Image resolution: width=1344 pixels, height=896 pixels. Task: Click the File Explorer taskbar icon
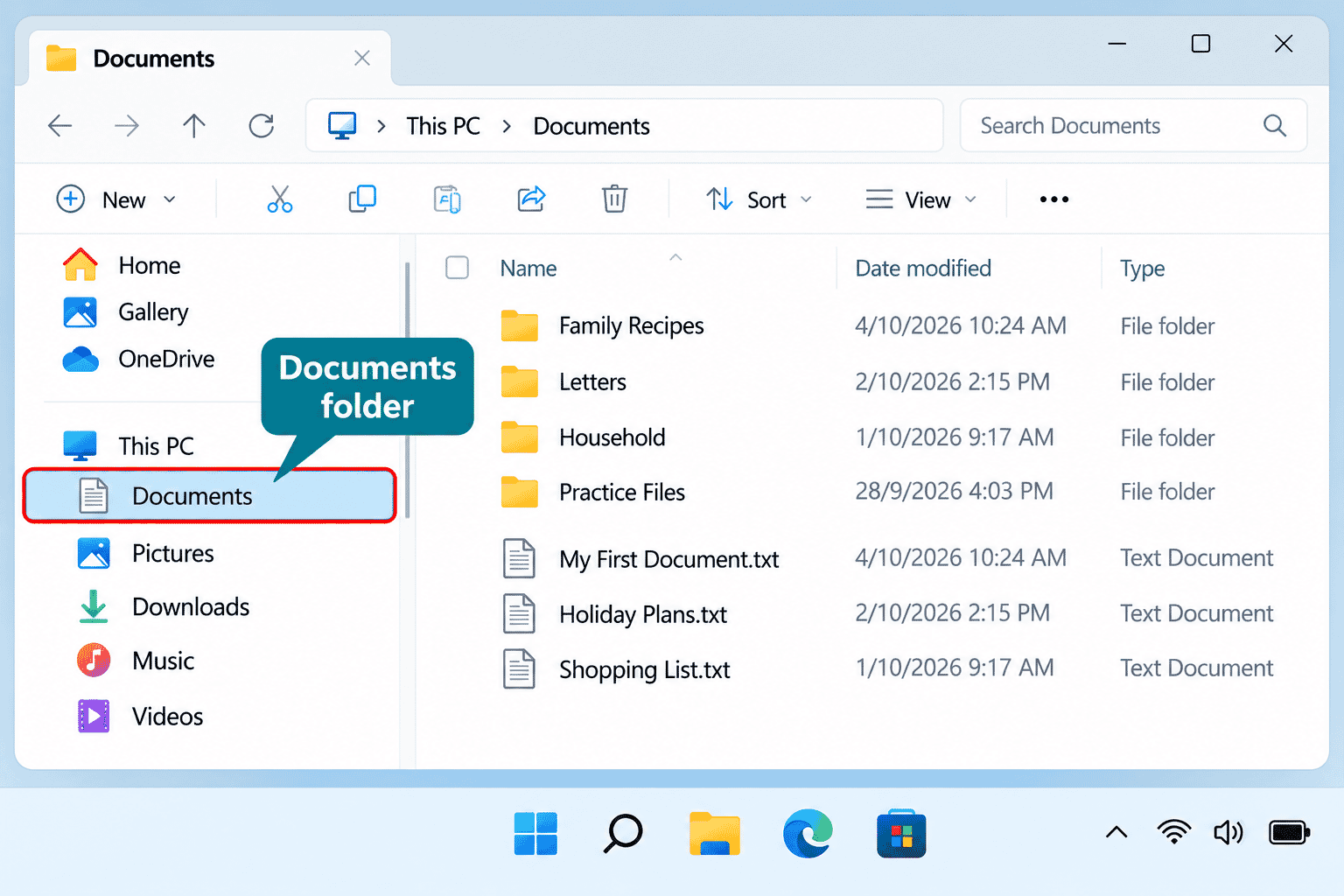(x=715, y=833)
